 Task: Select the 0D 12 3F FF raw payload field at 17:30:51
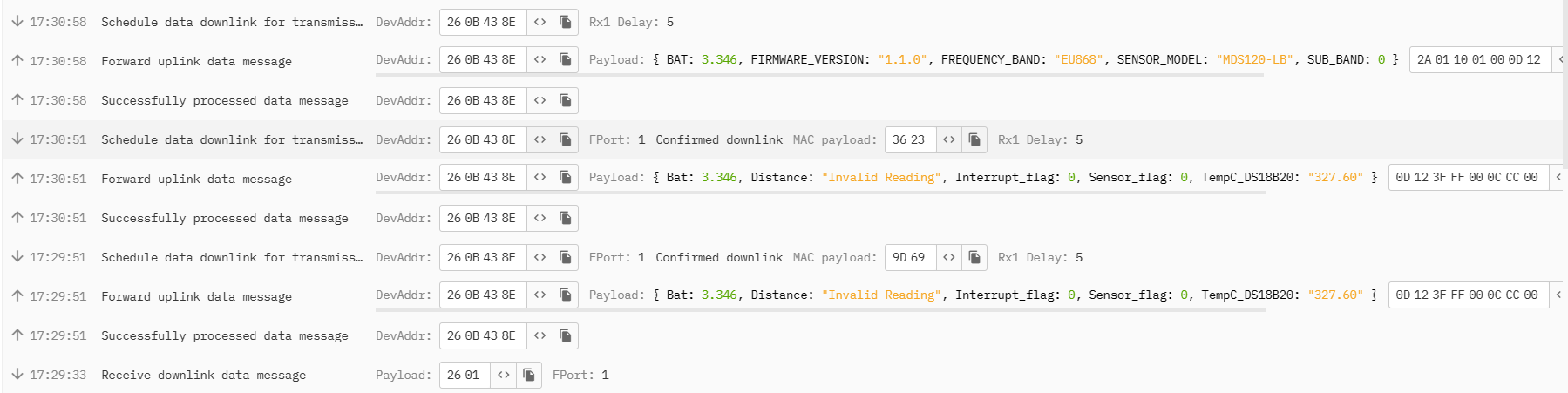pyautogui.click(x=1467, y=177)
